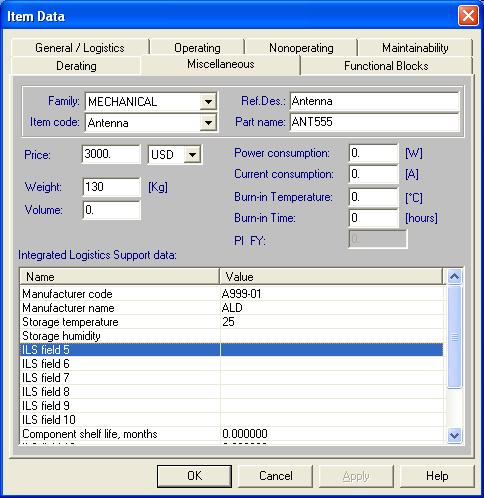
Task: Click the Cancel button
Action: pyautogui.click(x=275, y=476)
